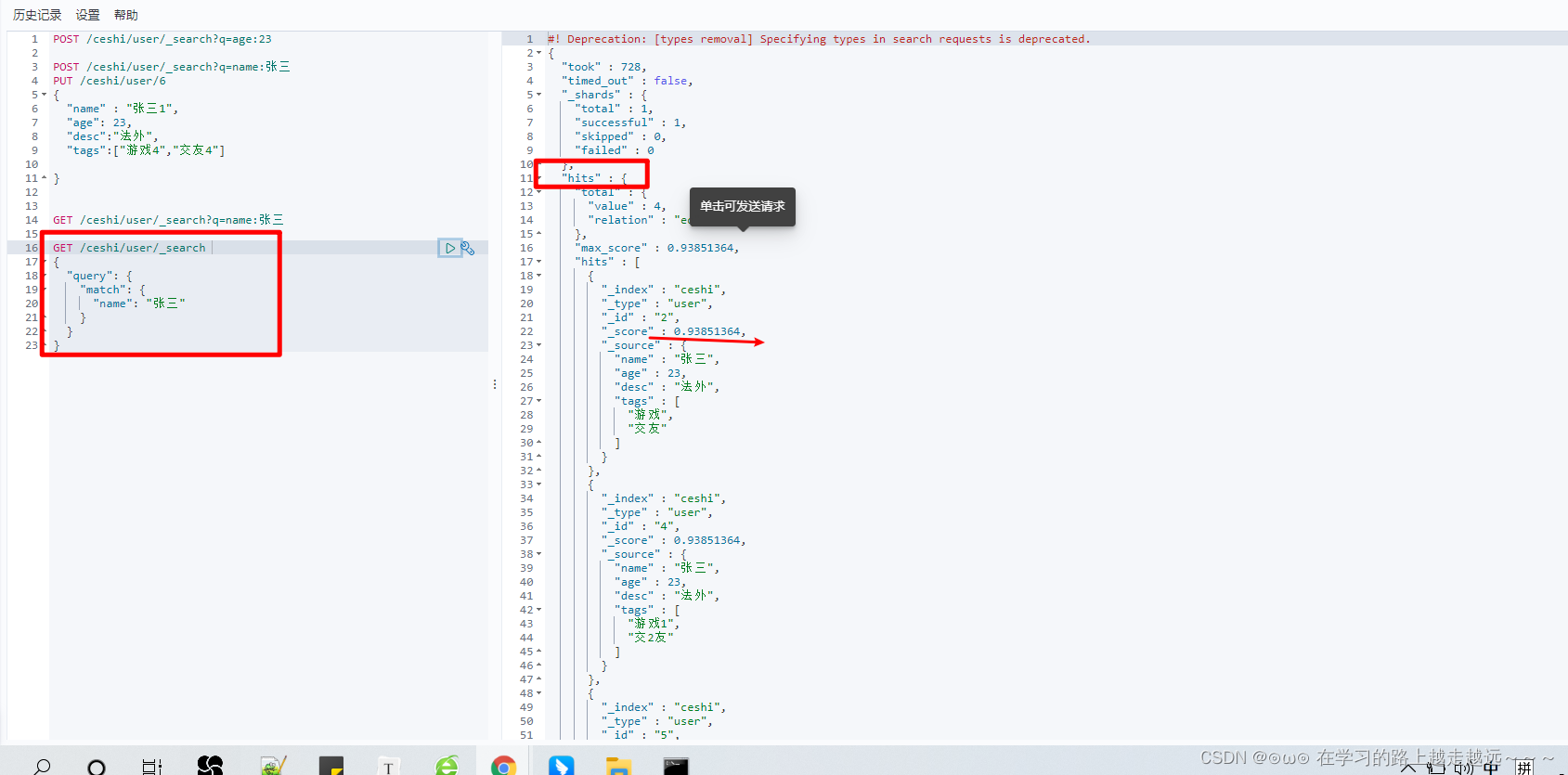Image resolution: width=1568 pixels, height=775 pixels.
Task: Click fold arrow at editor line 11
Action: [x=44, y=178]
